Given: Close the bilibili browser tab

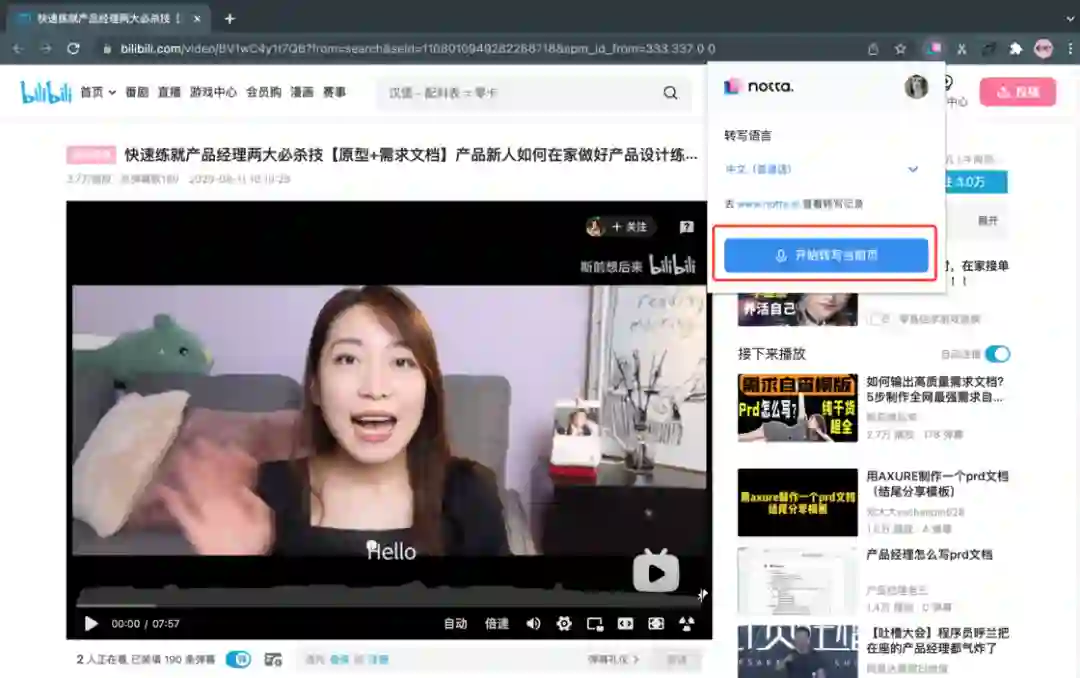Looking at the screenshot, I should [197, 19].
